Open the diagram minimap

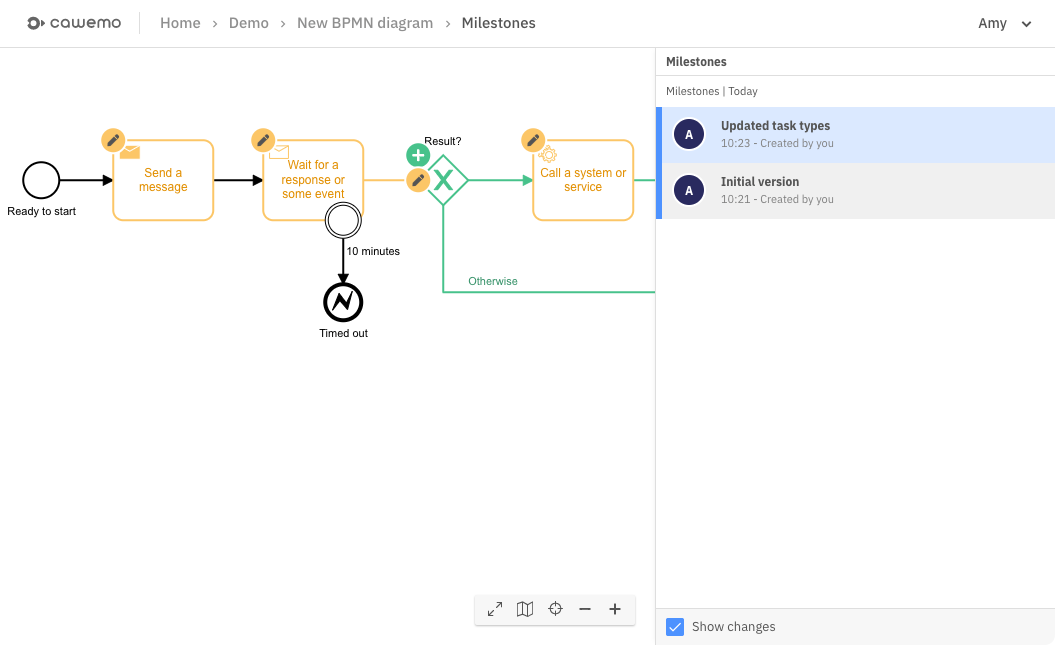tap(525, 609)
